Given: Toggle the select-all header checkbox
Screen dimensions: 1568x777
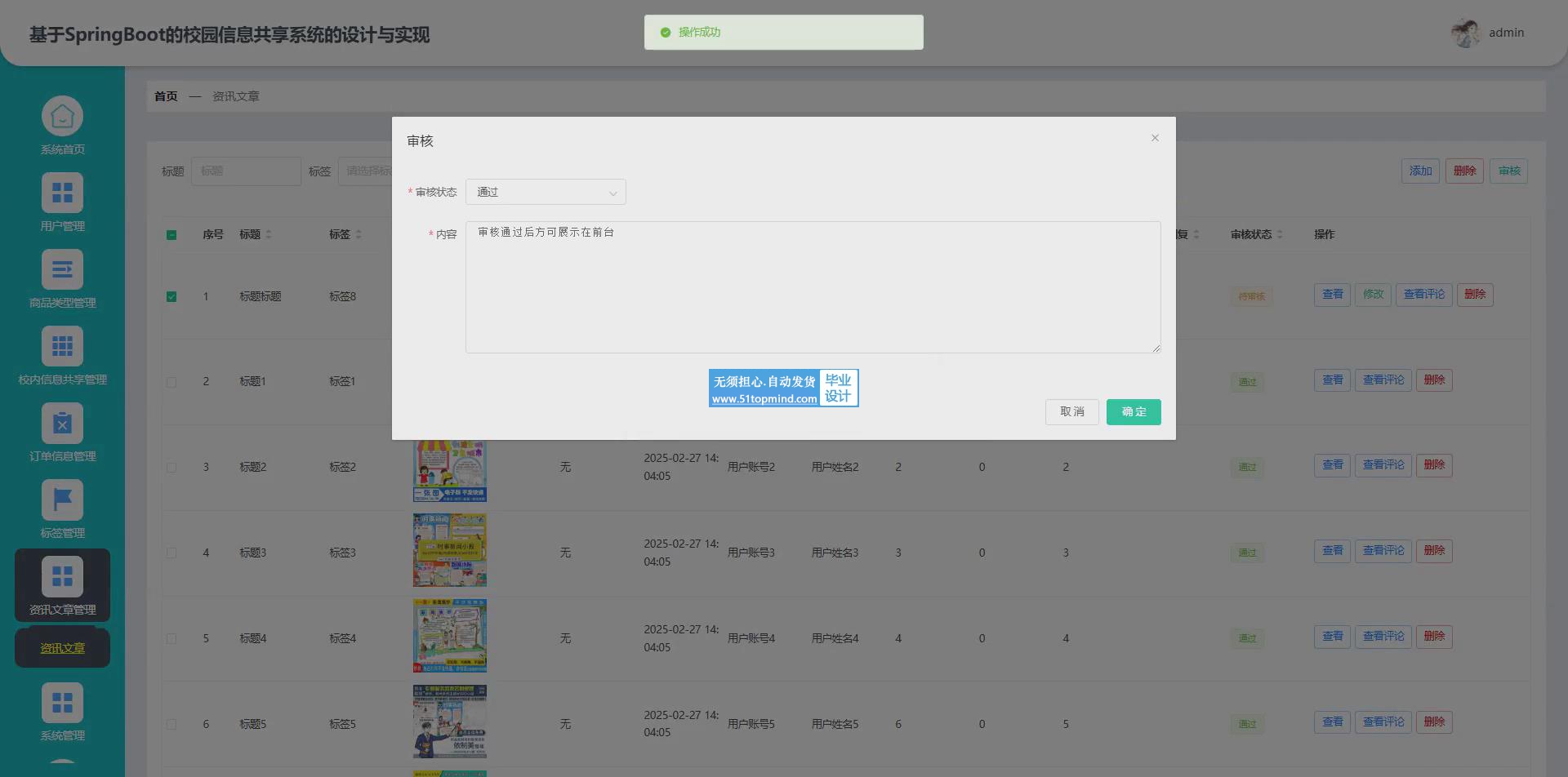Looking at the screenshot, I should (171, 235).
